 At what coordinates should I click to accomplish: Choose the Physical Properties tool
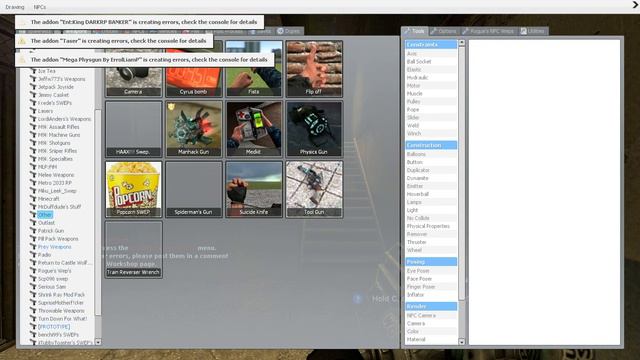(x=428, y=226)
